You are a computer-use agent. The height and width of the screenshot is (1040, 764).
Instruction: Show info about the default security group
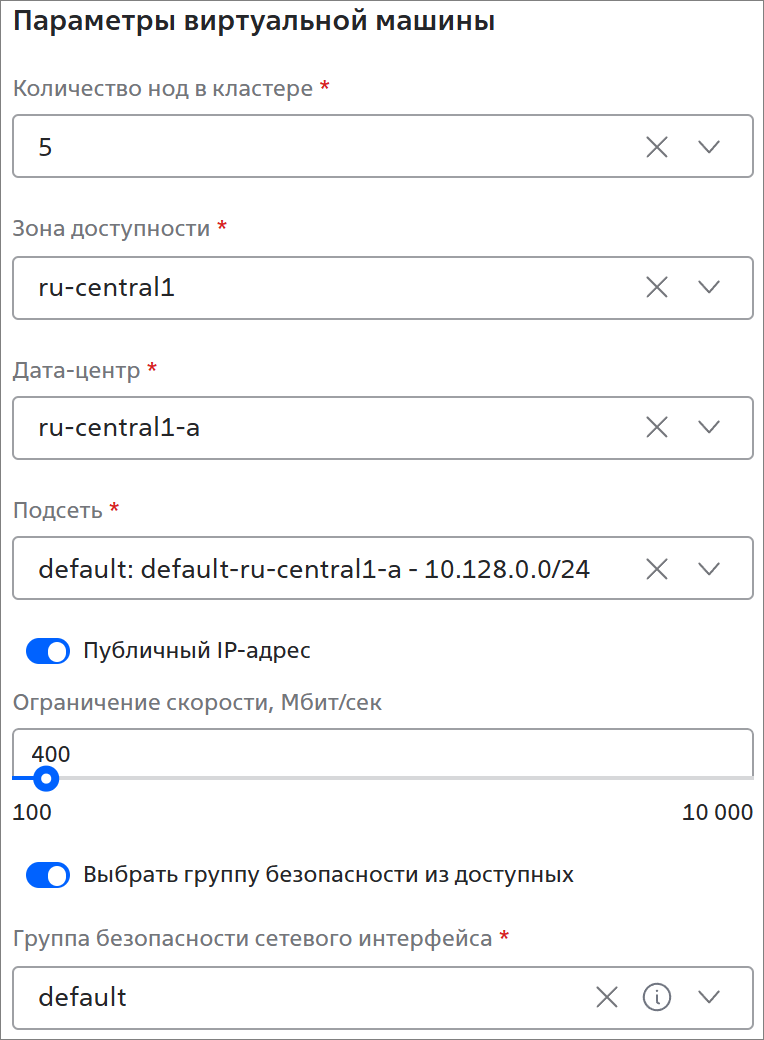[x=657, y=996]
